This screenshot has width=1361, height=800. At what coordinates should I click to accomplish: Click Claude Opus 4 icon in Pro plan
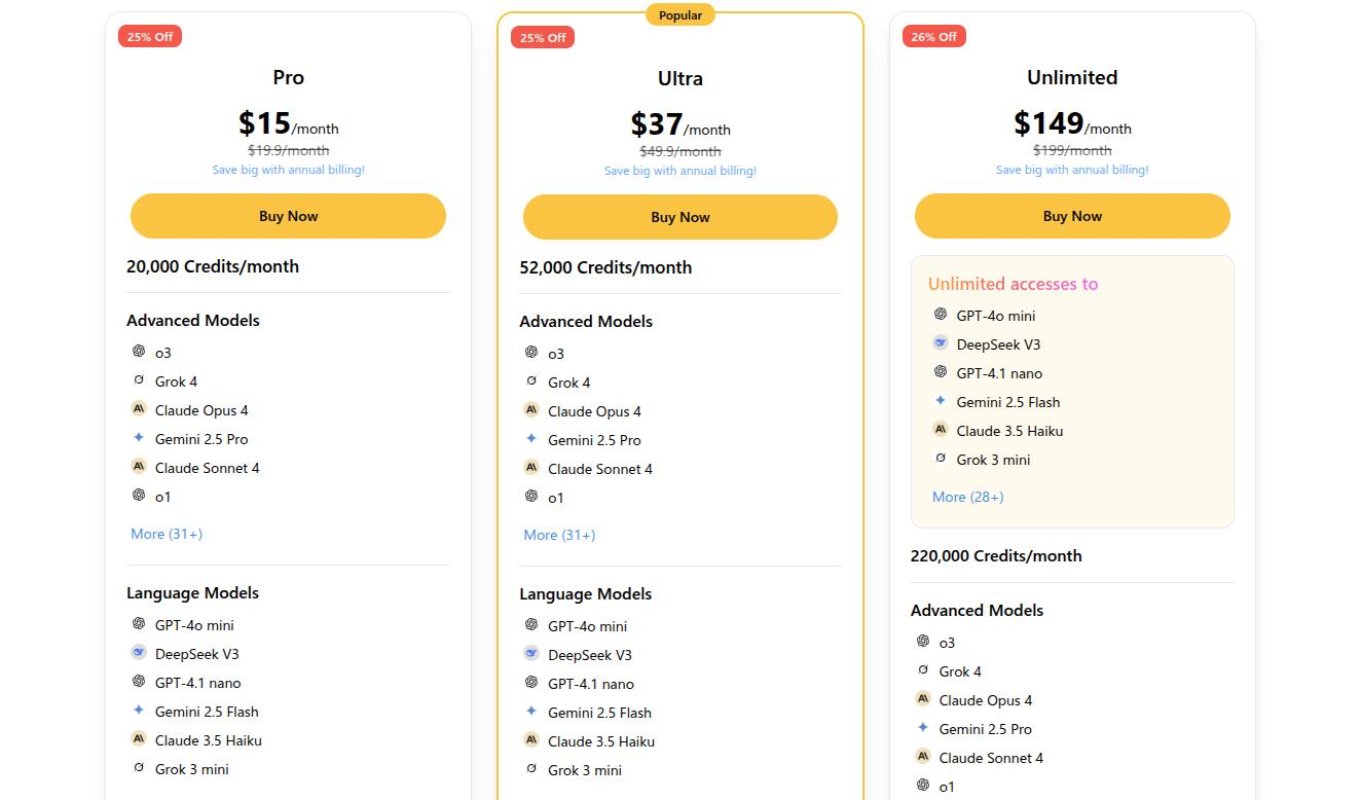pyautogui.click(x=138, y=409)
